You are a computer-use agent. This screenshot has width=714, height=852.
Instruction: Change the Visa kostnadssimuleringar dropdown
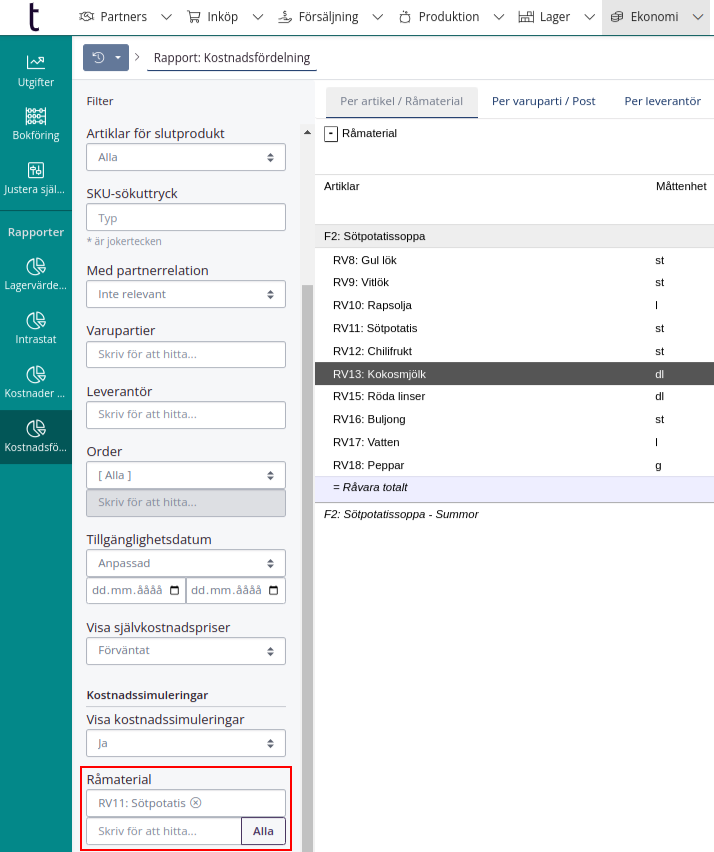[186, 743]
